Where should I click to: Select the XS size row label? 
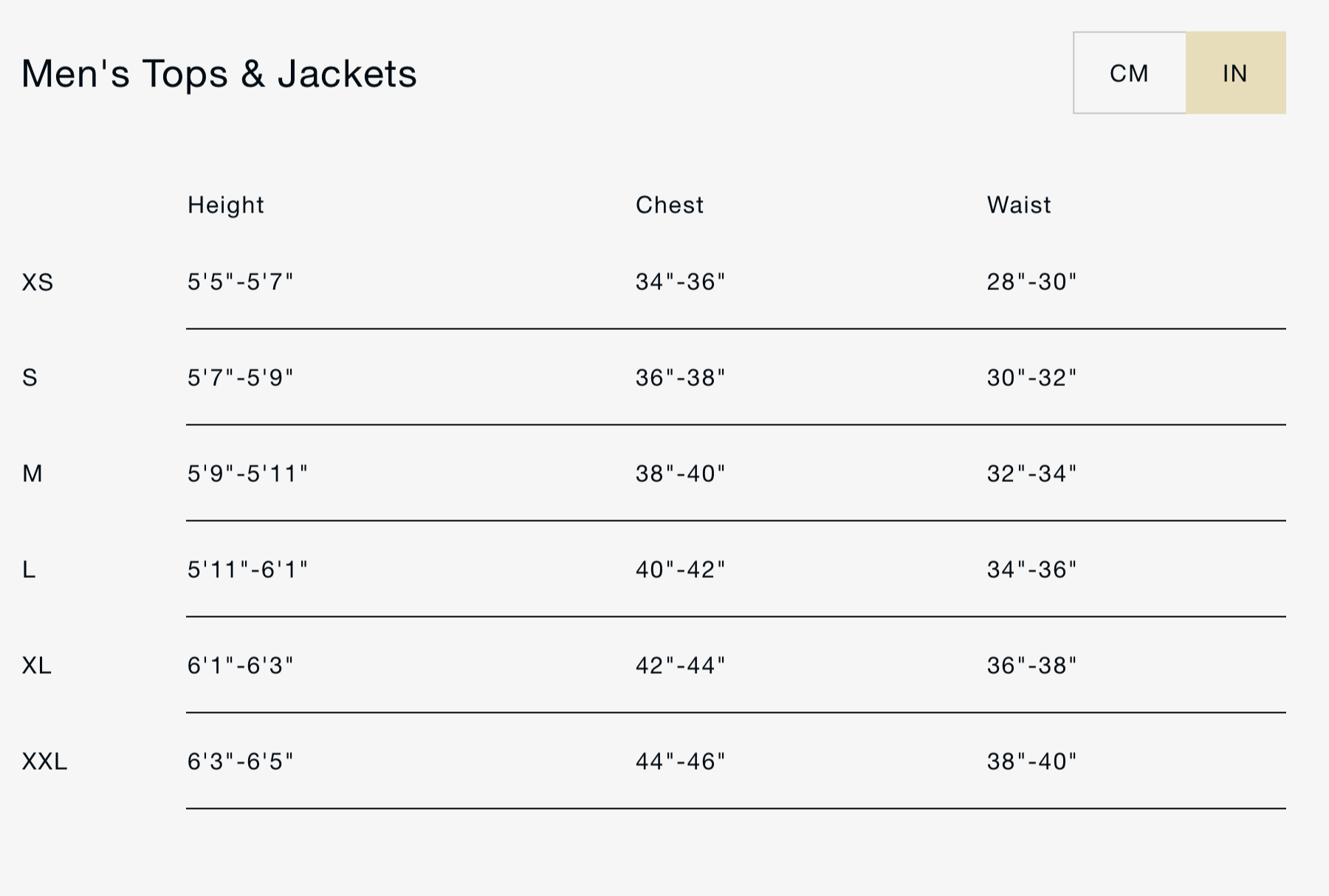tap(38, 282)
